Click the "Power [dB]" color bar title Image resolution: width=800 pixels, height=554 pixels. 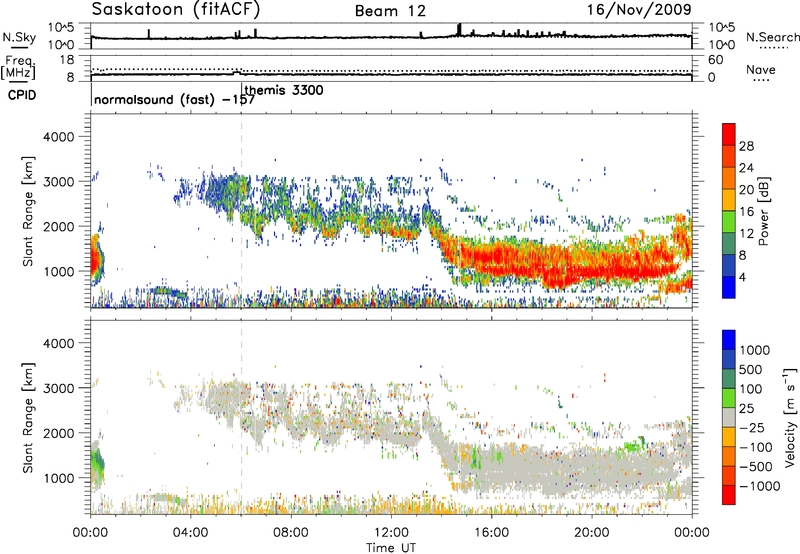[x=763, y=211]
